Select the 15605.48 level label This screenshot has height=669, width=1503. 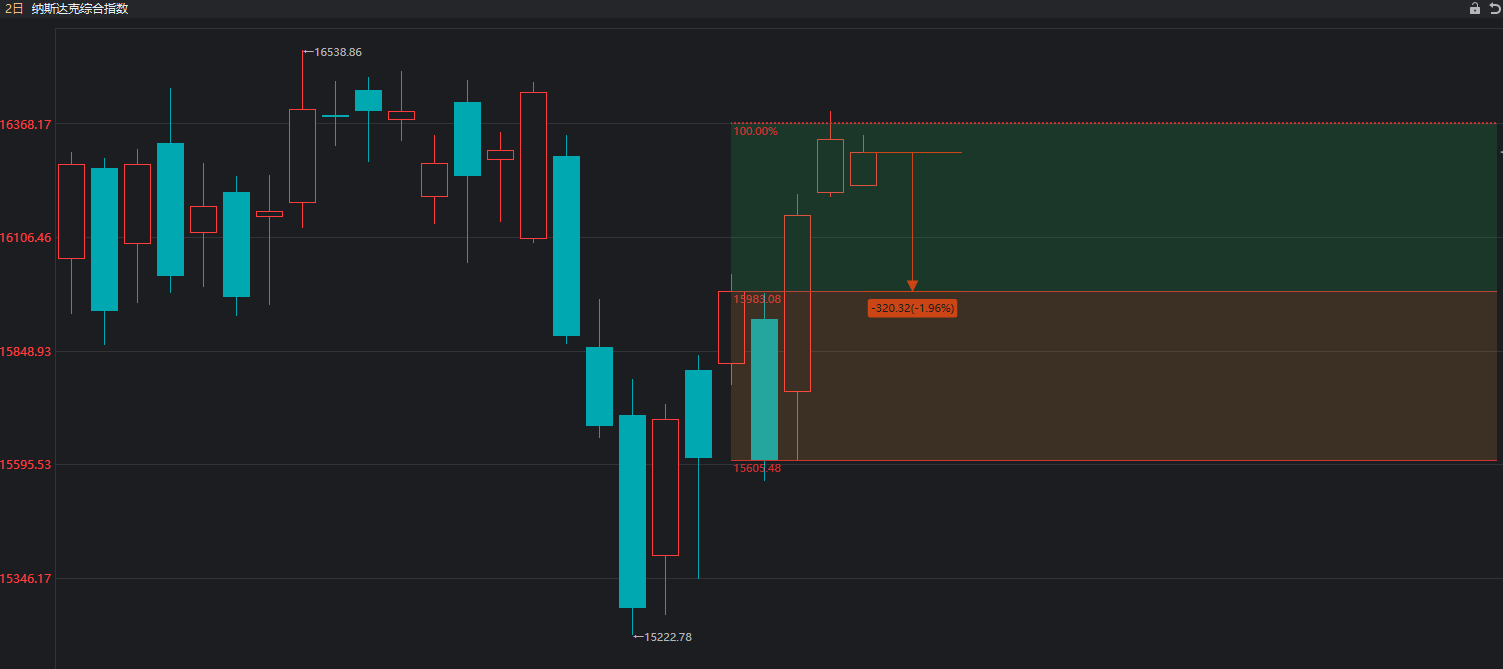click(x=757, y=468)
